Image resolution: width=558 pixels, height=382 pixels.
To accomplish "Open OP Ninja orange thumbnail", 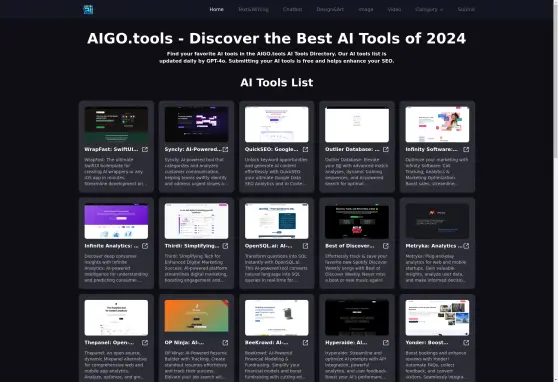I will (x=196, y=316).
